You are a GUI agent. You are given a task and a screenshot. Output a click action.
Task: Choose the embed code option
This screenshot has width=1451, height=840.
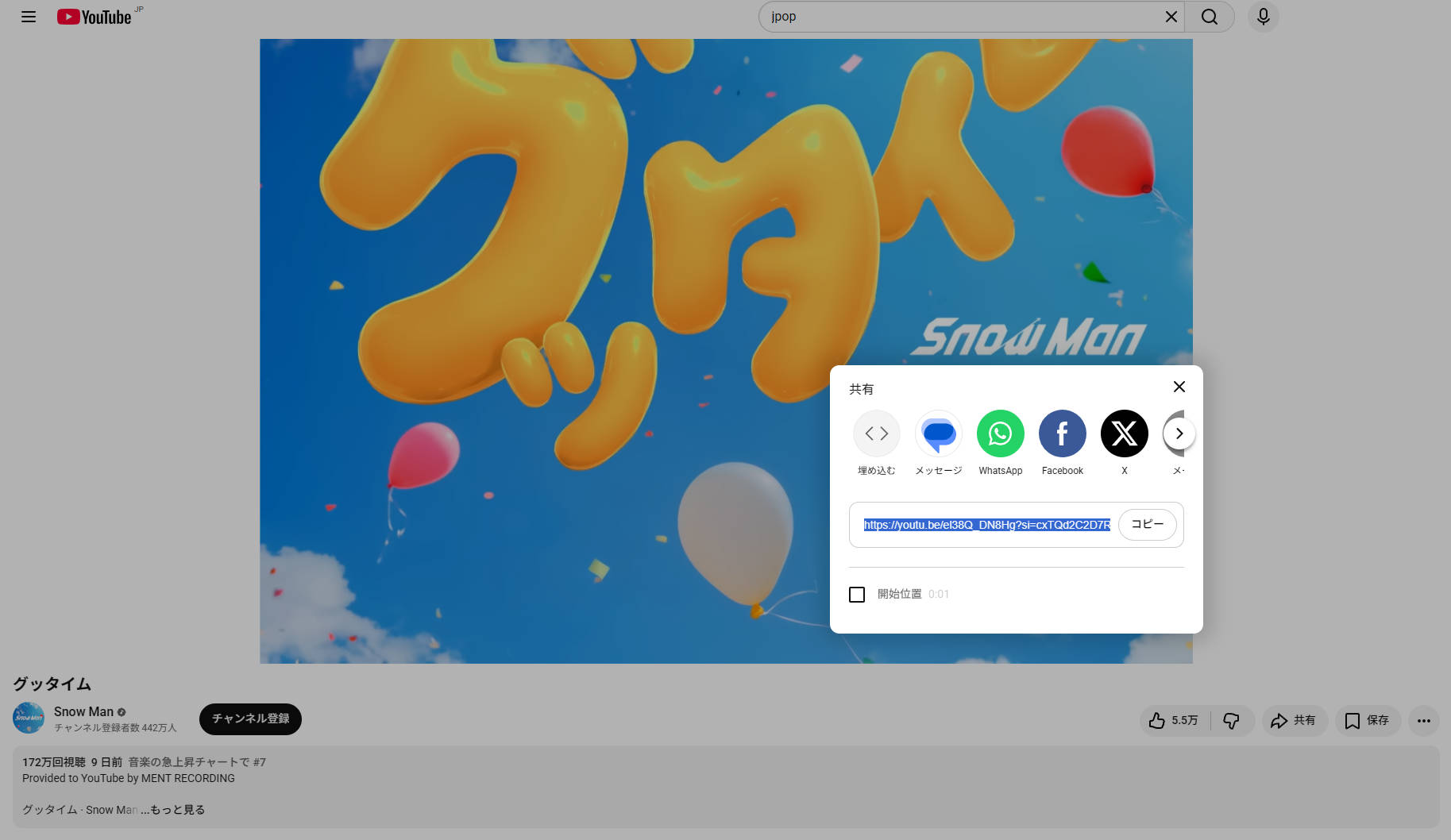[877, 433]
